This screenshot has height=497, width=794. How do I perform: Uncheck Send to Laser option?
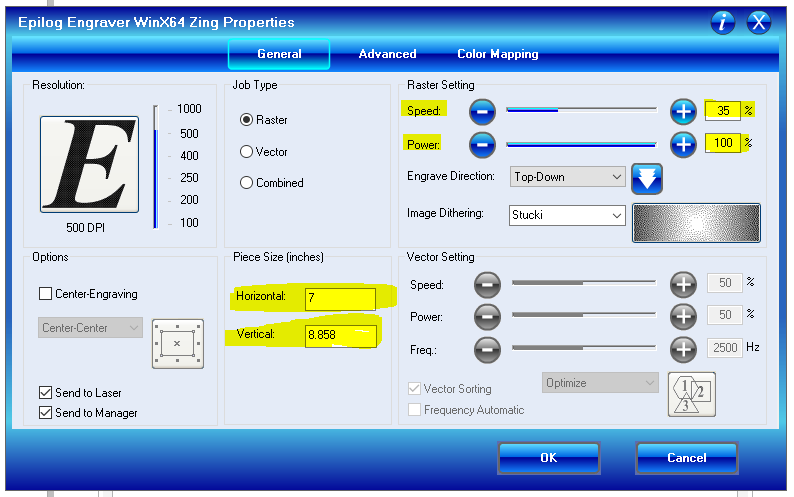46,393
